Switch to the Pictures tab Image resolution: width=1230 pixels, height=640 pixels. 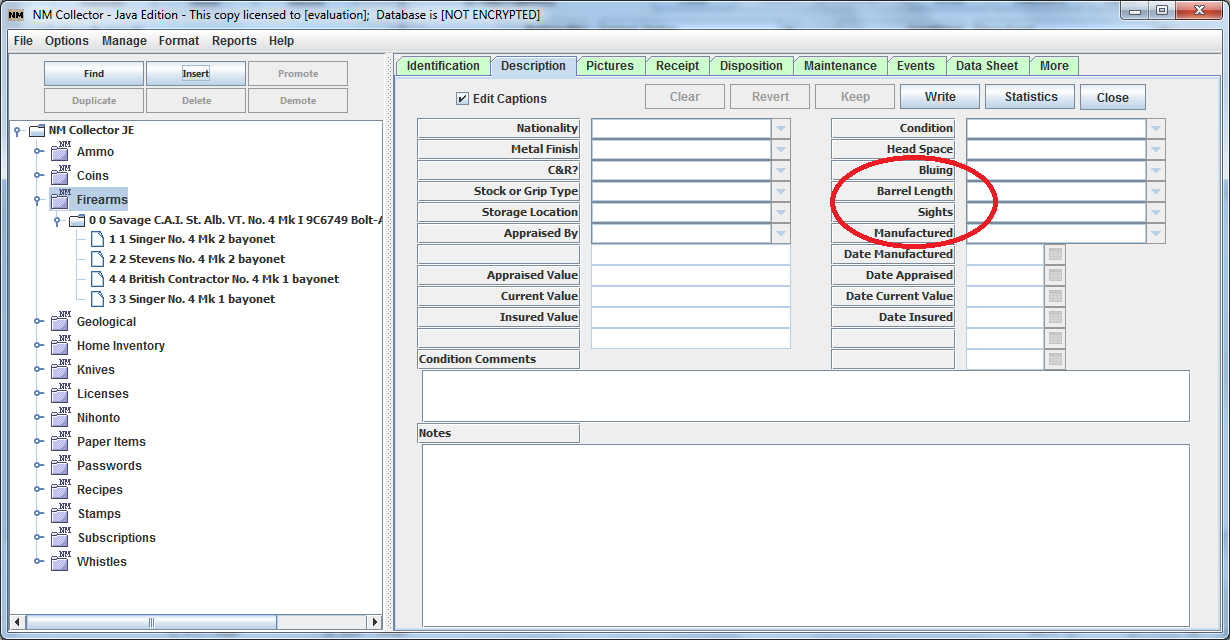pyautogui.click(x=611, y=65)
